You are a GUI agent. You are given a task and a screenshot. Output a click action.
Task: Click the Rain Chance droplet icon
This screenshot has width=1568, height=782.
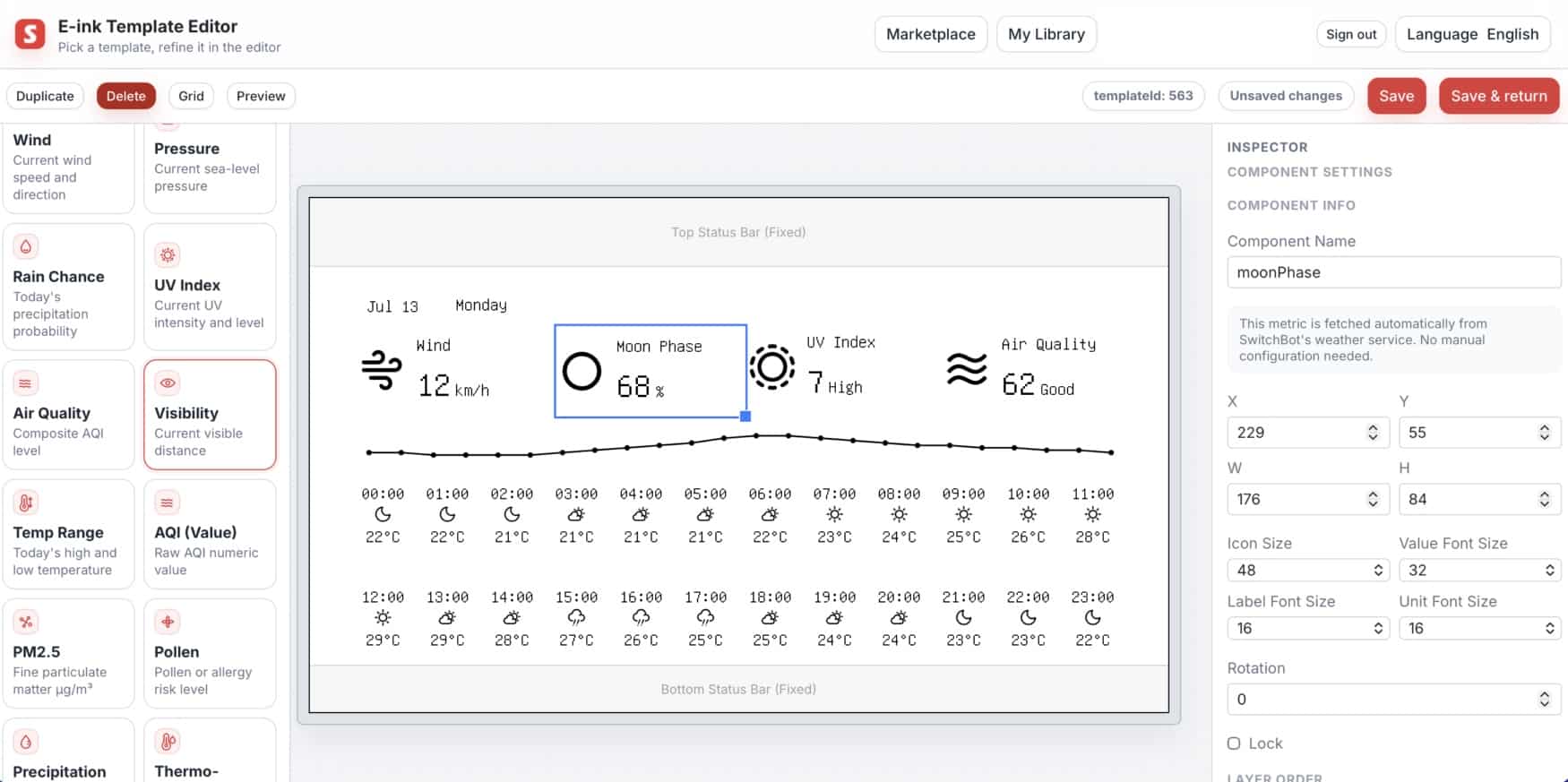point(26,246)
